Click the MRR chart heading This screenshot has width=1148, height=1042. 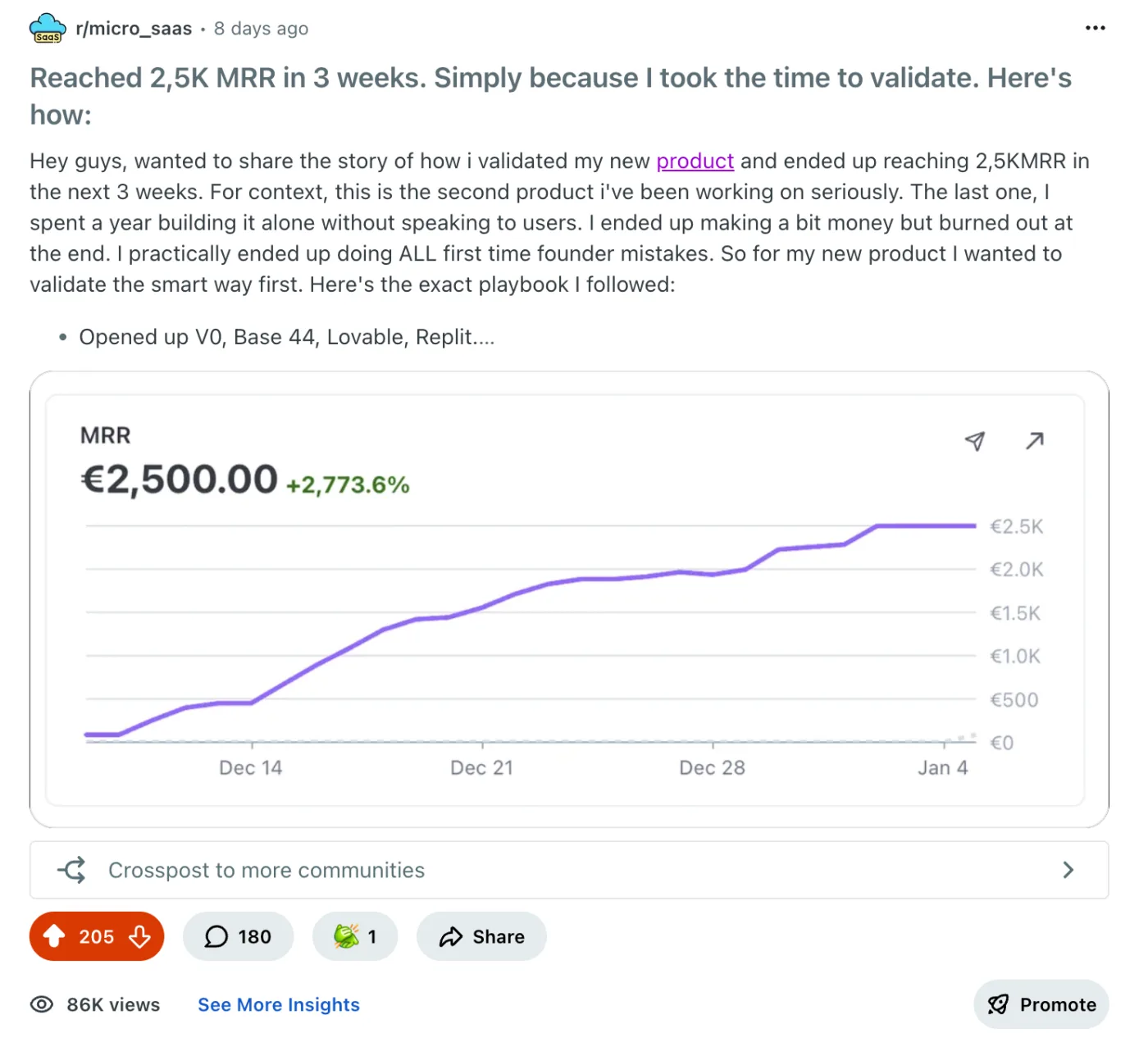(106, 435)
